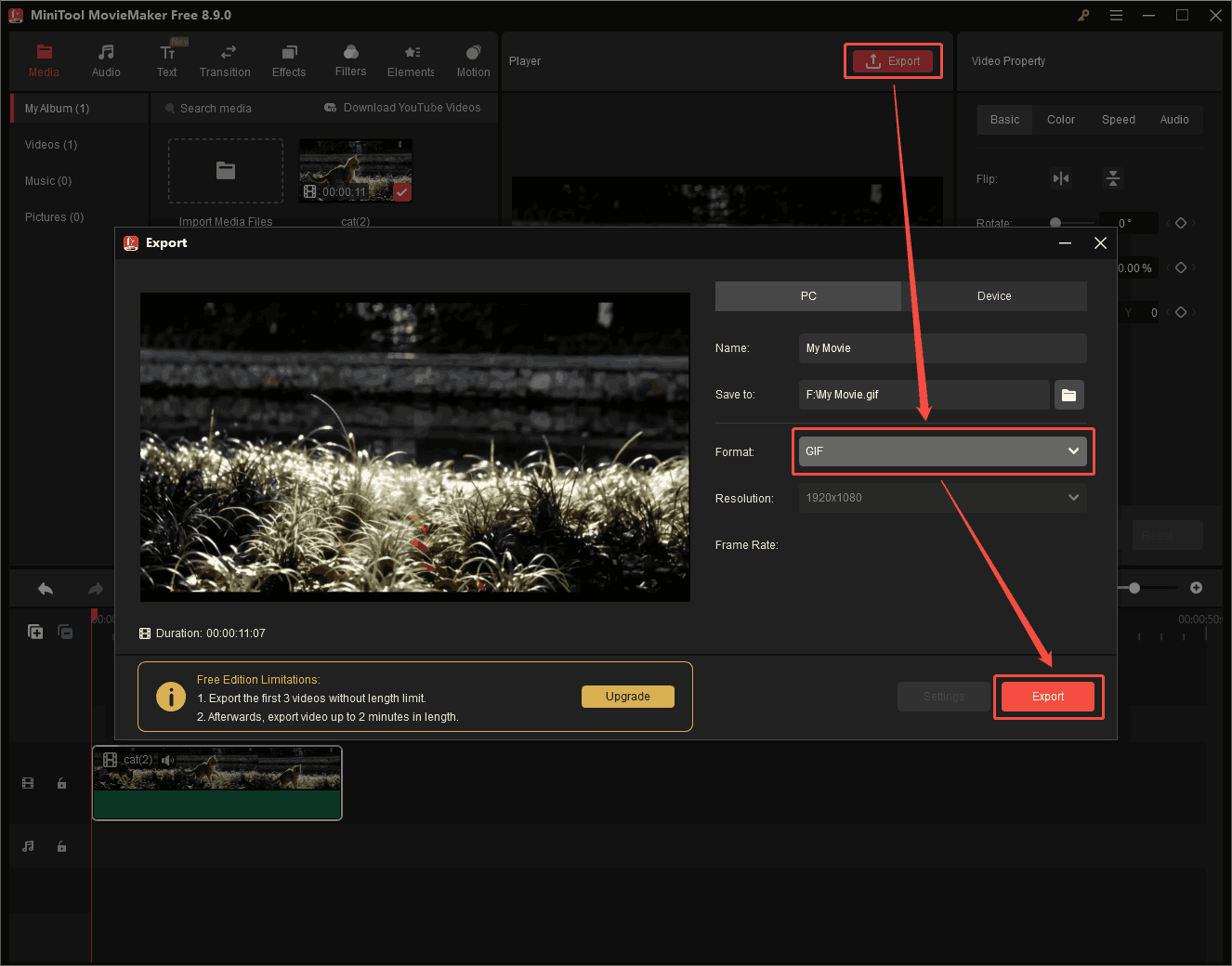Click the disabled Settings button in Export dialog
The height and width of the screenshot is (966, 1232).
point(944,697)
